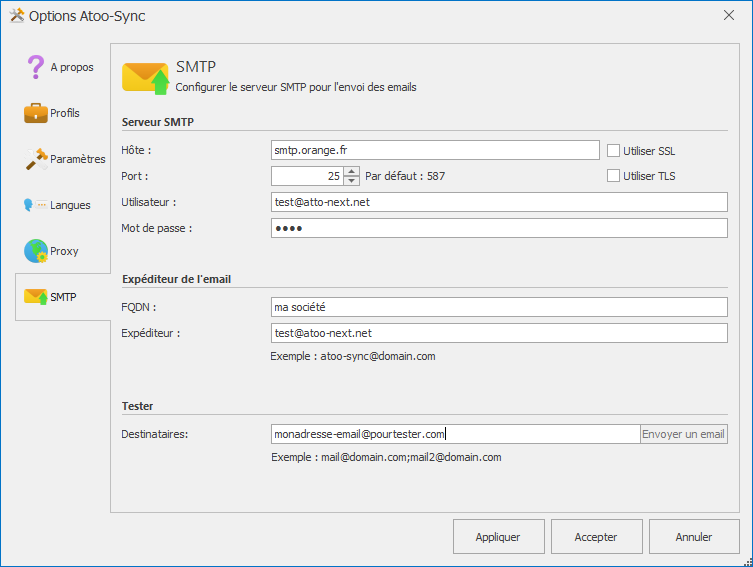
Task: Switch to the Langues tab label
Action: pos(71,205)
